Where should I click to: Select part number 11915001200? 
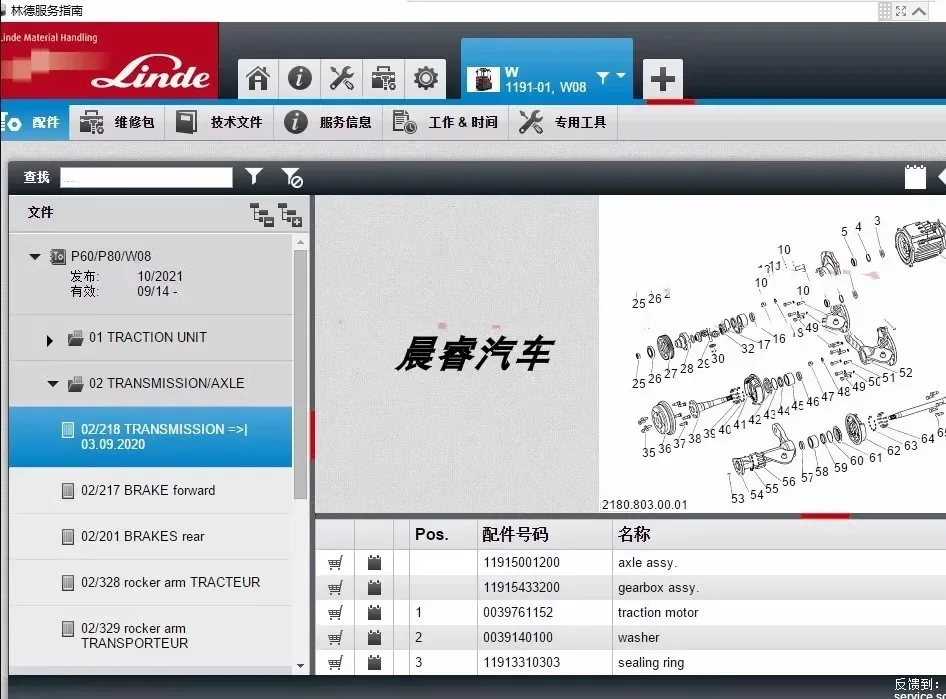coord(521,563)
